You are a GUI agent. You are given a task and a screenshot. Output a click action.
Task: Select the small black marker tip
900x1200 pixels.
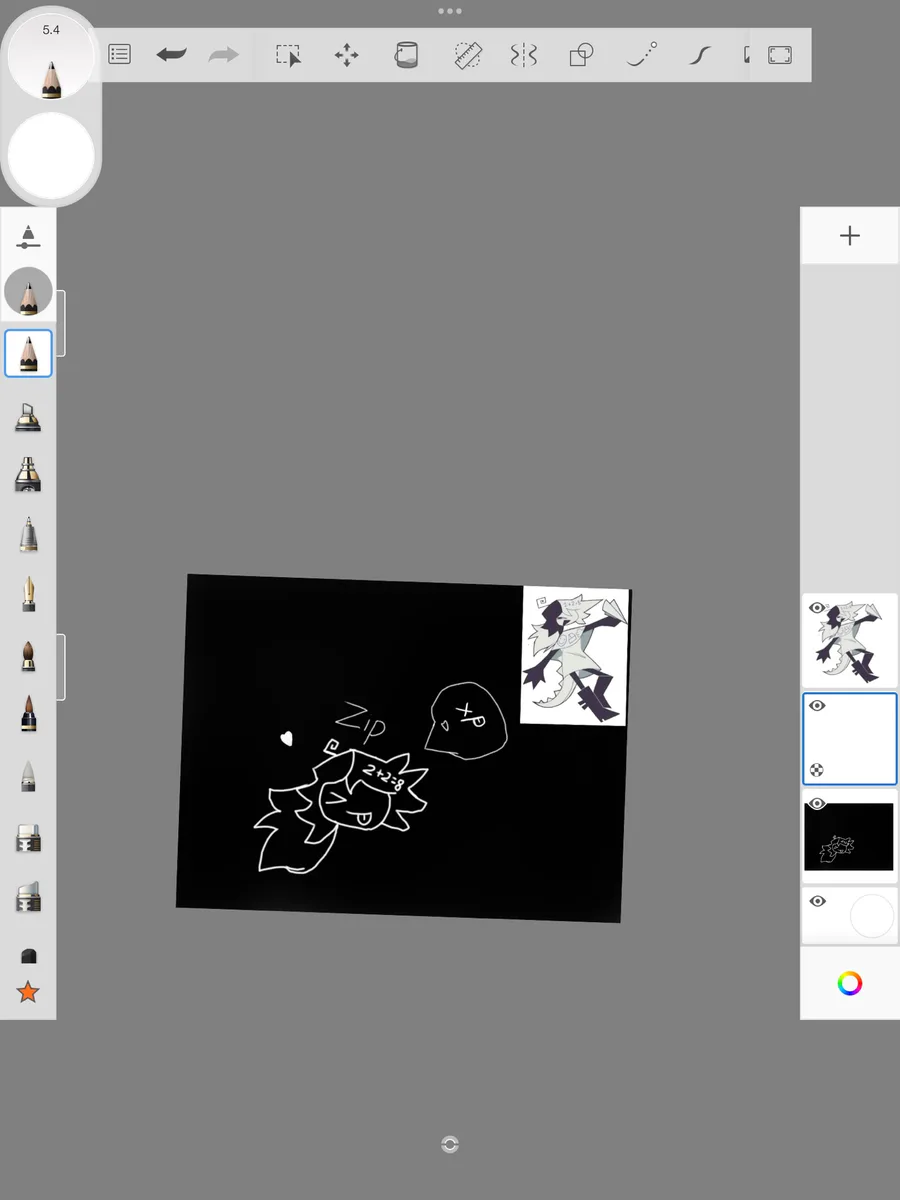28,956
